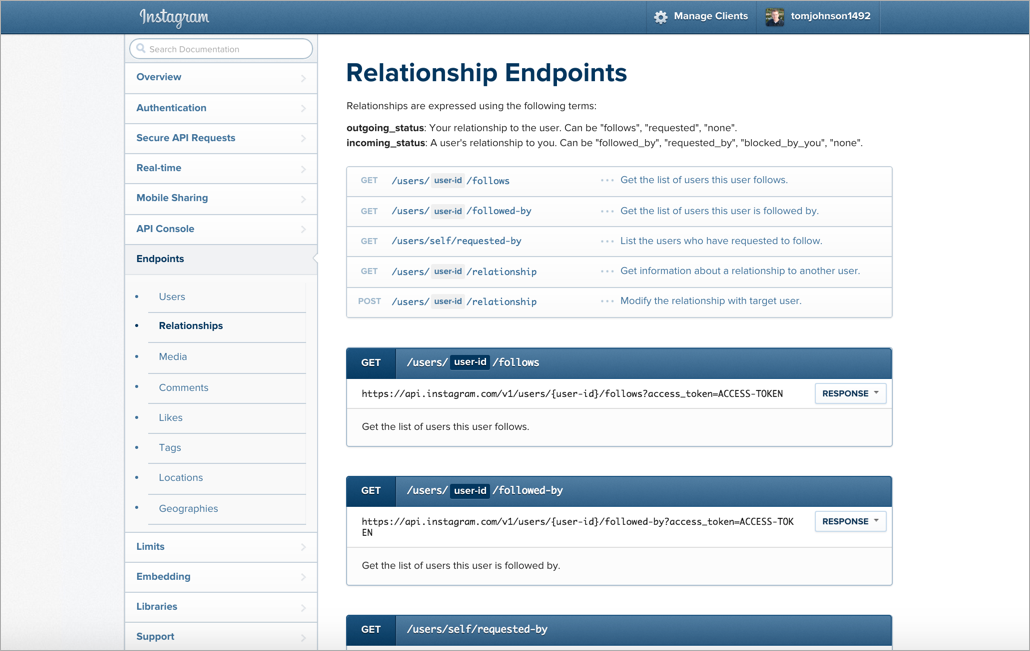The image size is (1030, 651).
Task: Select API Console in sidebar
Action: tap(165, 229)
